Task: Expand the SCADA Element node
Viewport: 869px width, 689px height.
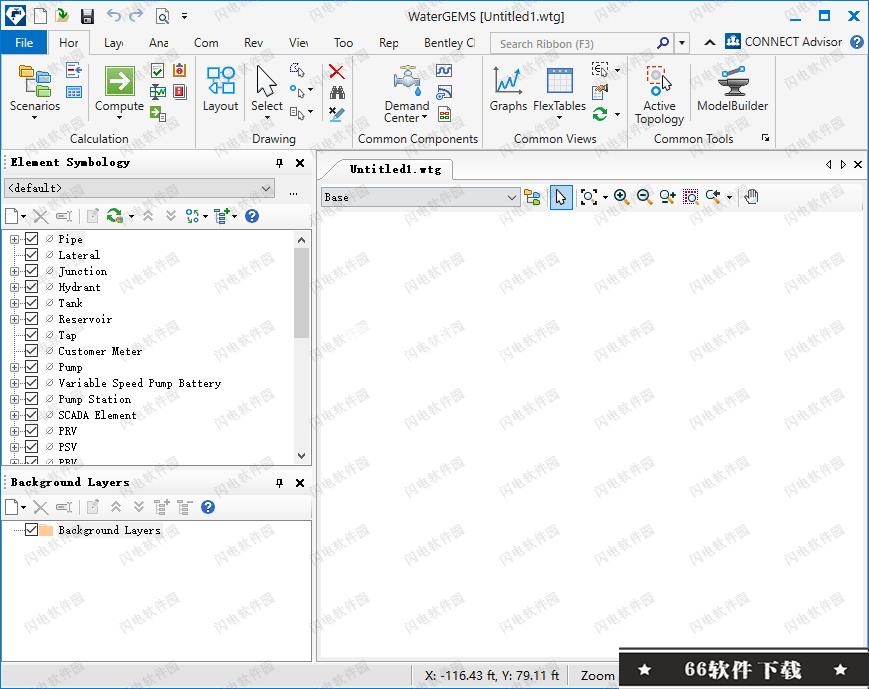Action: point(14,415)
